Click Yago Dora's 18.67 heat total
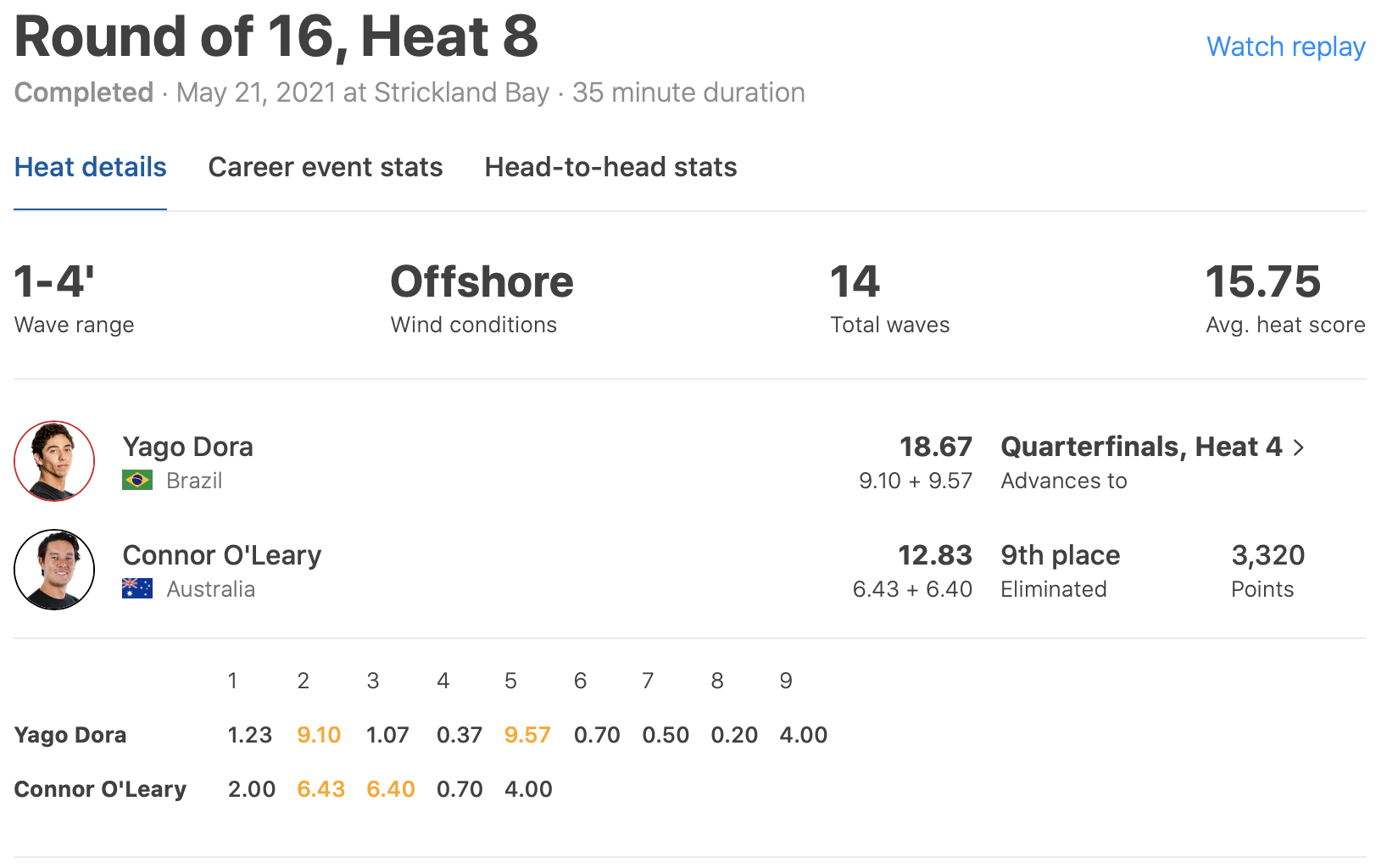This screenshot has height=868, width=1387. 935,447
